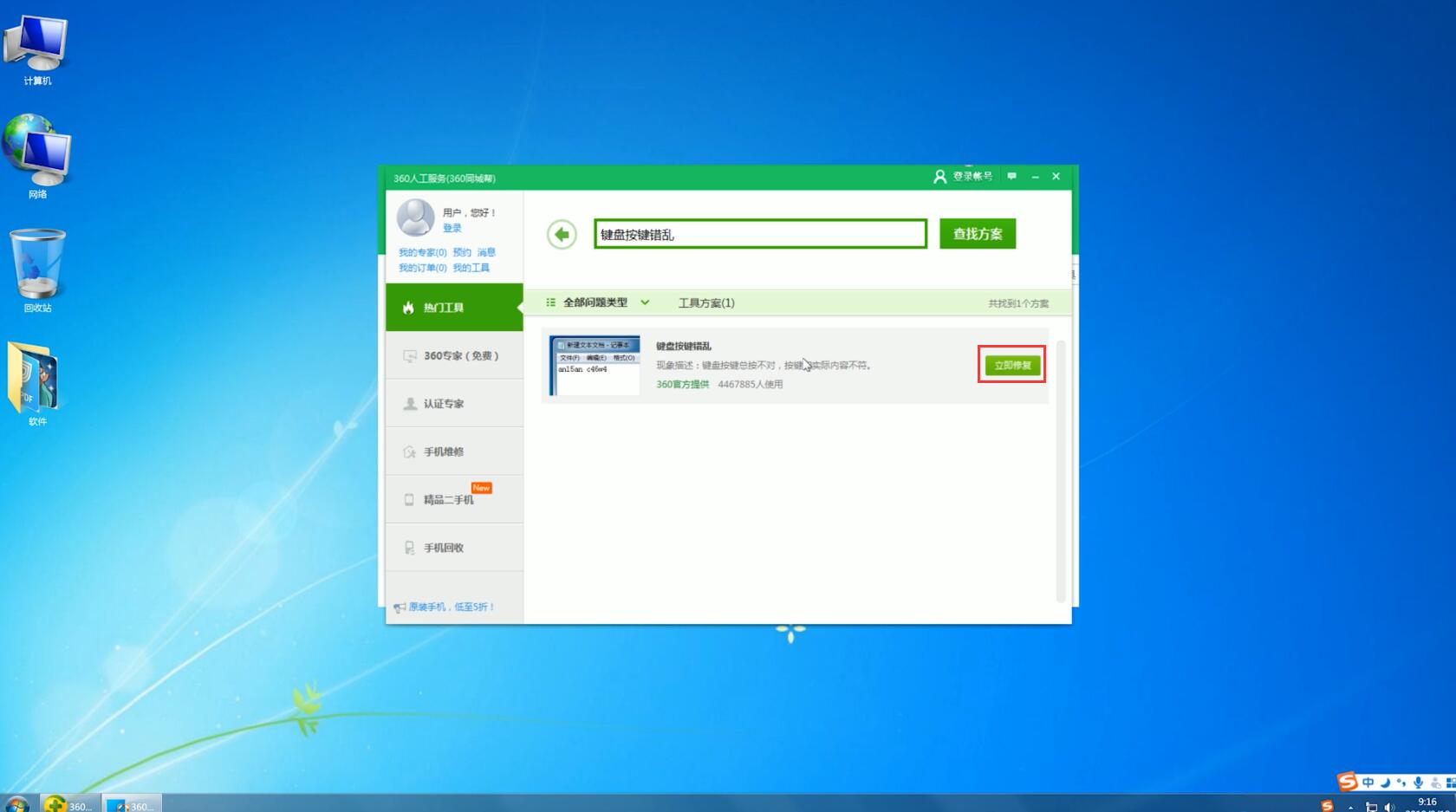Open the 我的订单(0) link

tap(422, 268)
